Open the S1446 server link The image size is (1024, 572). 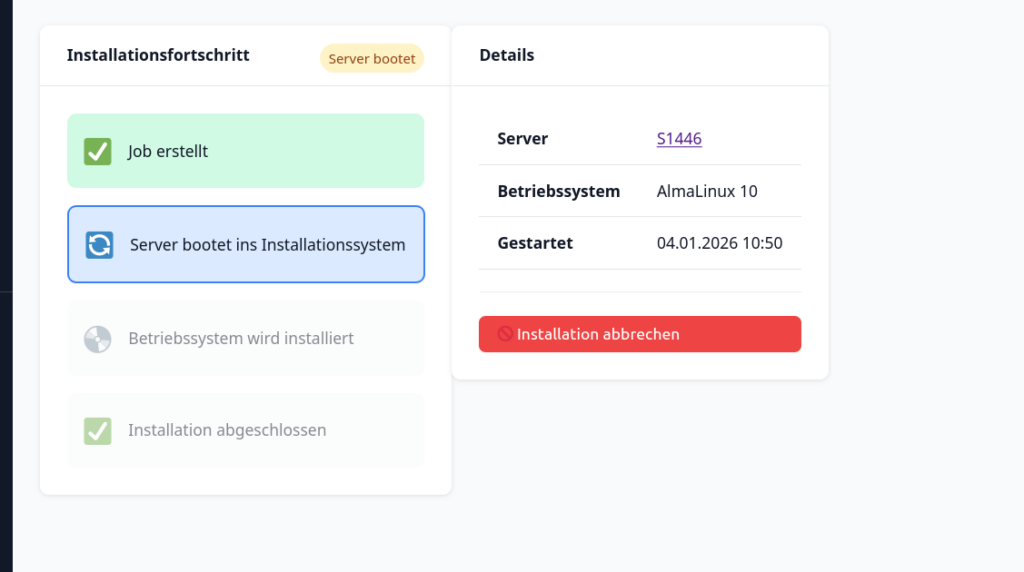tap(679, 139)
